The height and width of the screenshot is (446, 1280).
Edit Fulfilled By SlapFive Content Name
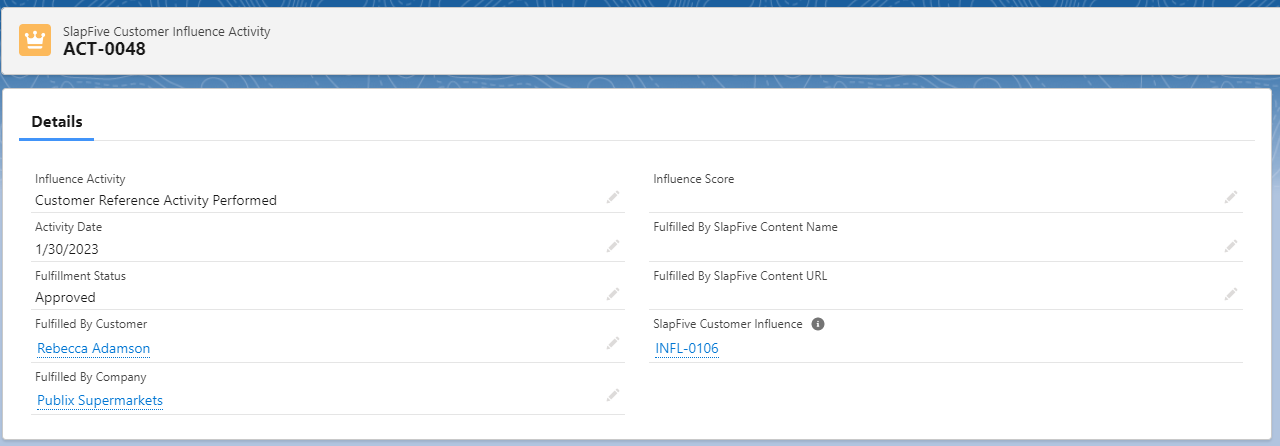point(1231,246)
